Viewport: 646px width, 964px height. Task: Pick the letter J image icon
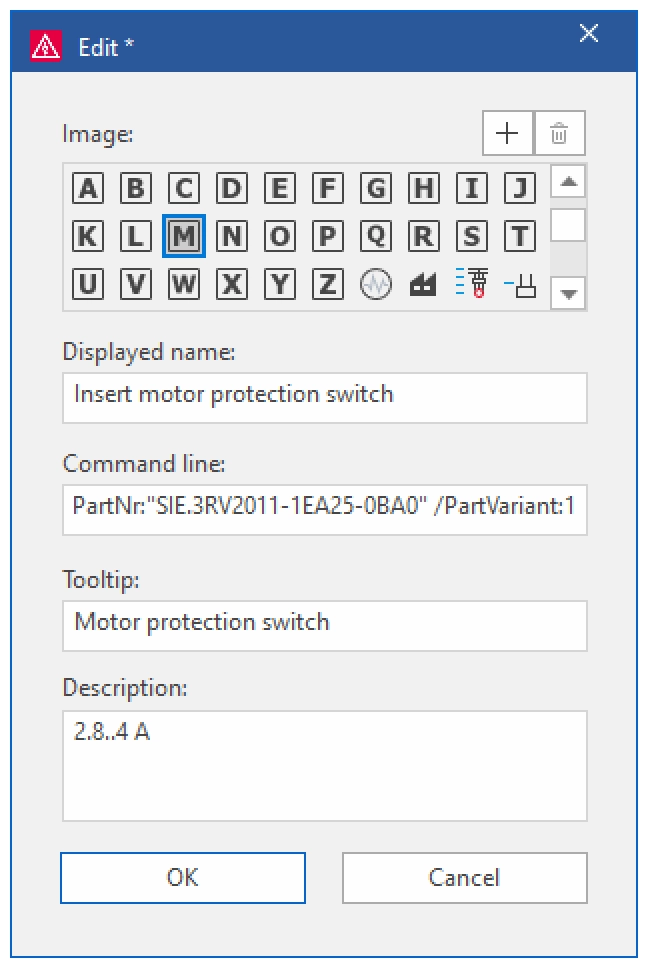click(x=520, y=188)
